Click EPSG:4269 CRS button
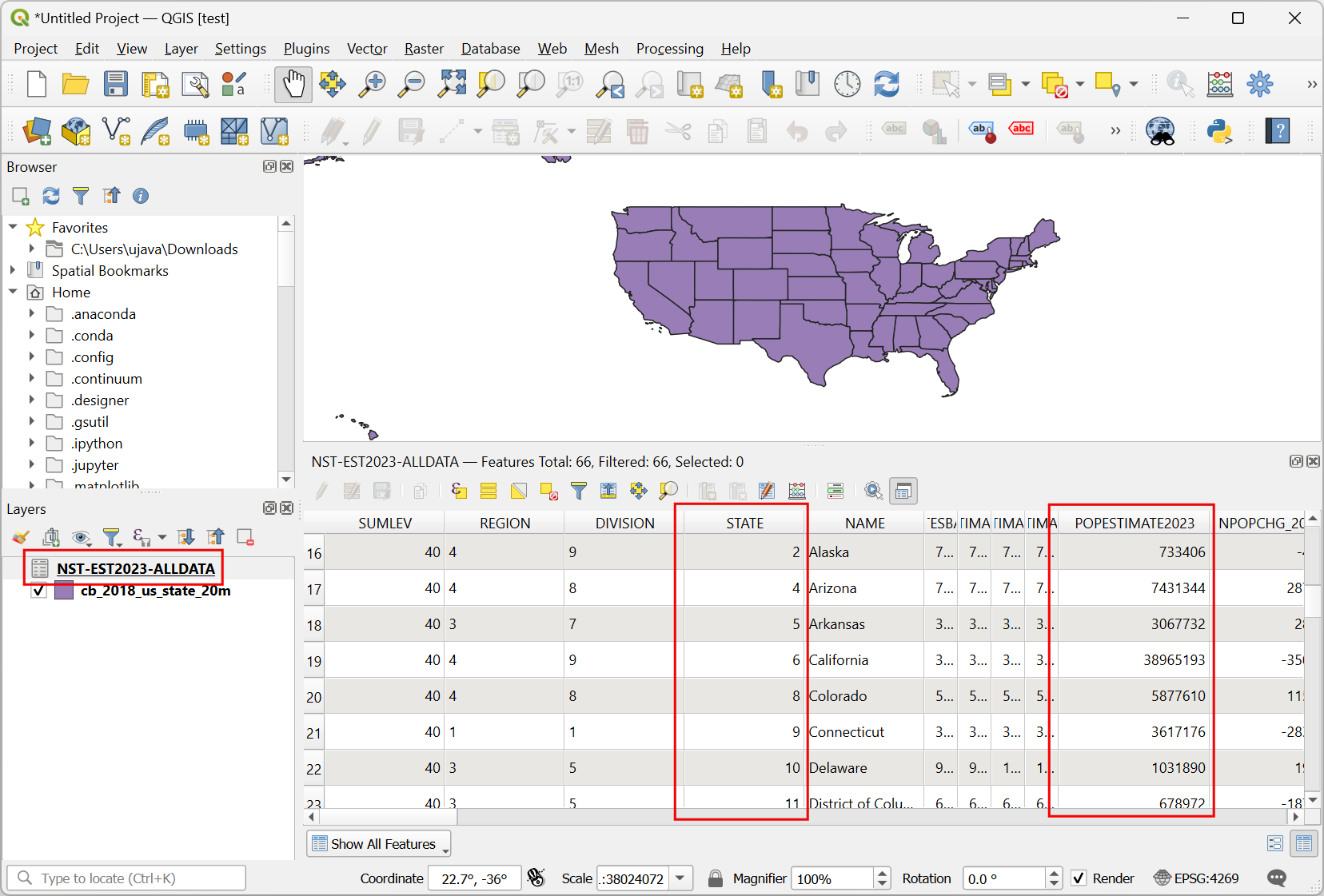The image size is (1324, 896). [x=1196, y=878]
